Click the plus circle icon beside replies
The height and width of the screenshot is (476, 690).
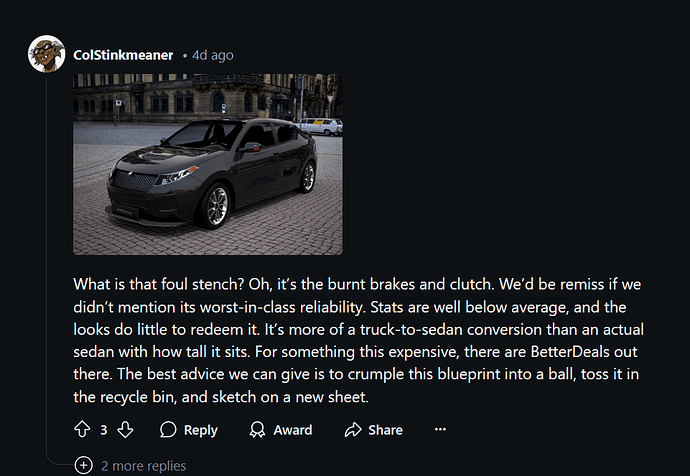83,465
